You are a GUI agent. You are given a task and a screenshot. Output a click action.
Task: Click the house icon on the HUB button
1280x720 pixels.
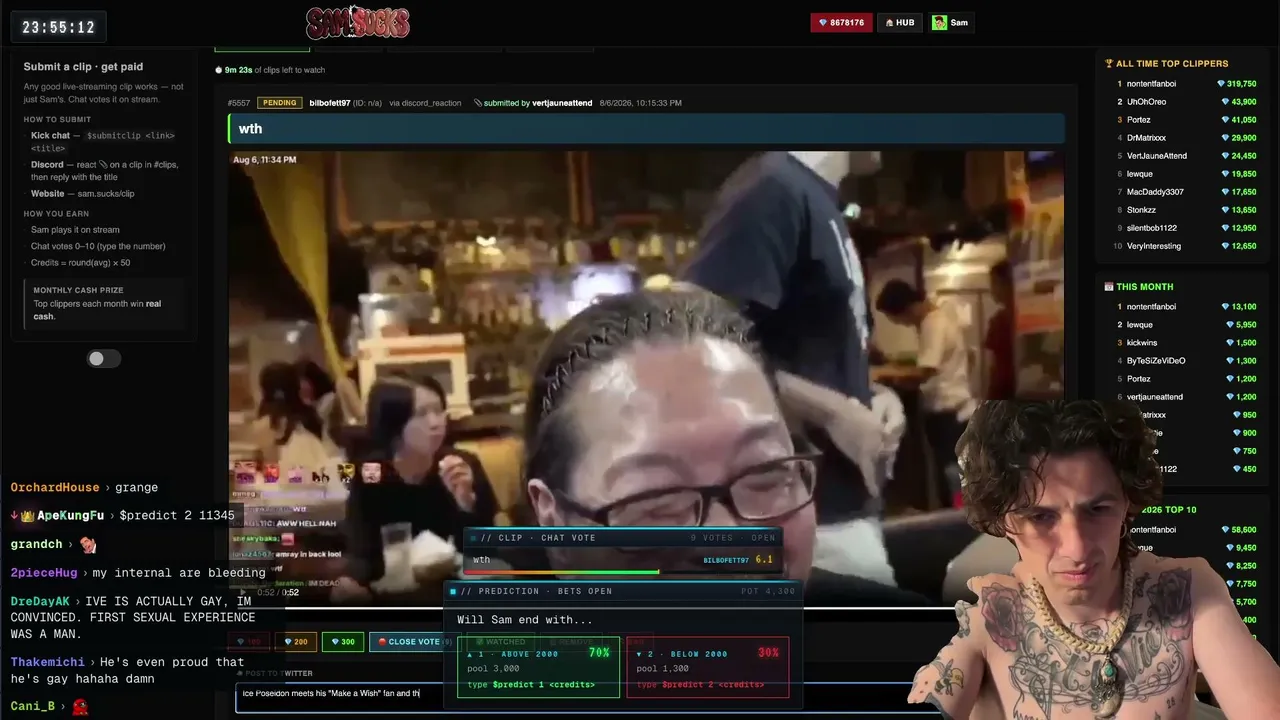(889, 22)
